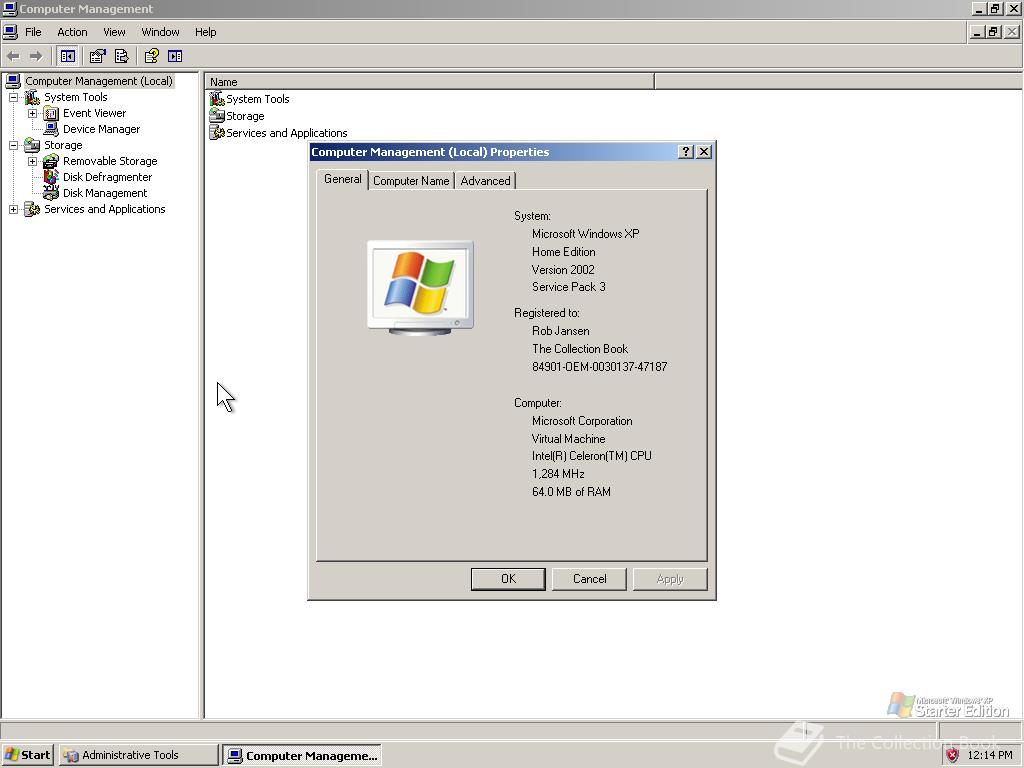The height and width of the screenshot is (768, 1024).
Task: Collapse the Storage tree node
Action: click(x=13, y=145)
